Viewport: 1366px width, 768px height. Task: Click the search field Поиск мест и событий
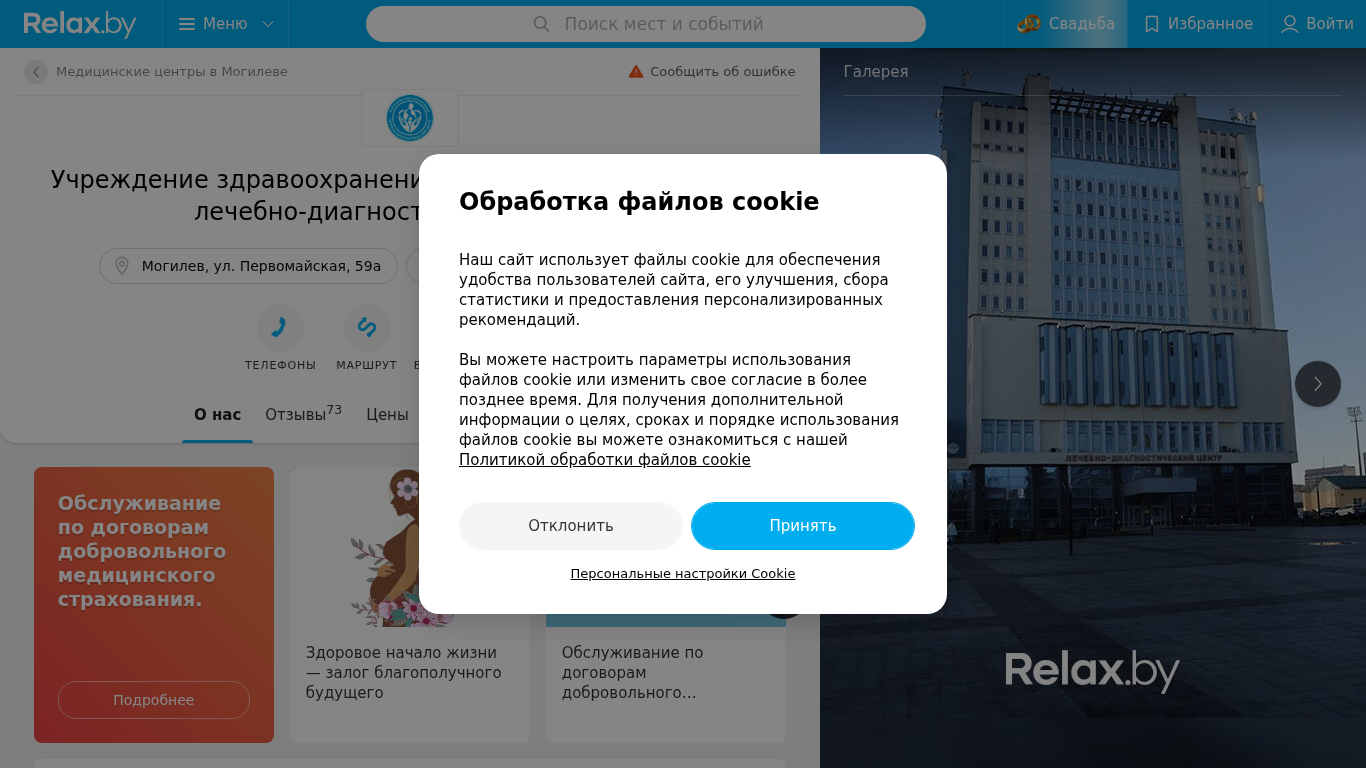tap(646, 24)
